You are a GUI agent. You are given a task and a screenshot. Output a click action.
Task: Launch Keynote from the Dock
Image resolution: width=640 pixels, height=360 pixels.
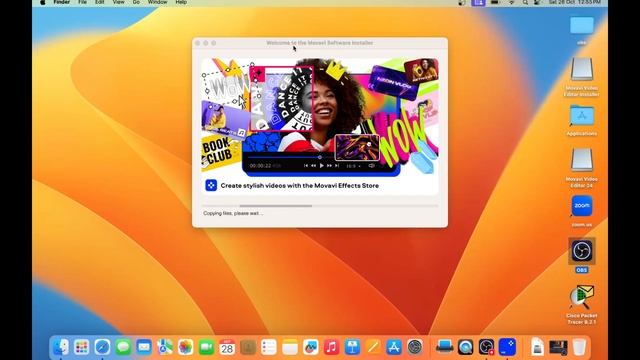click(352, 347)
